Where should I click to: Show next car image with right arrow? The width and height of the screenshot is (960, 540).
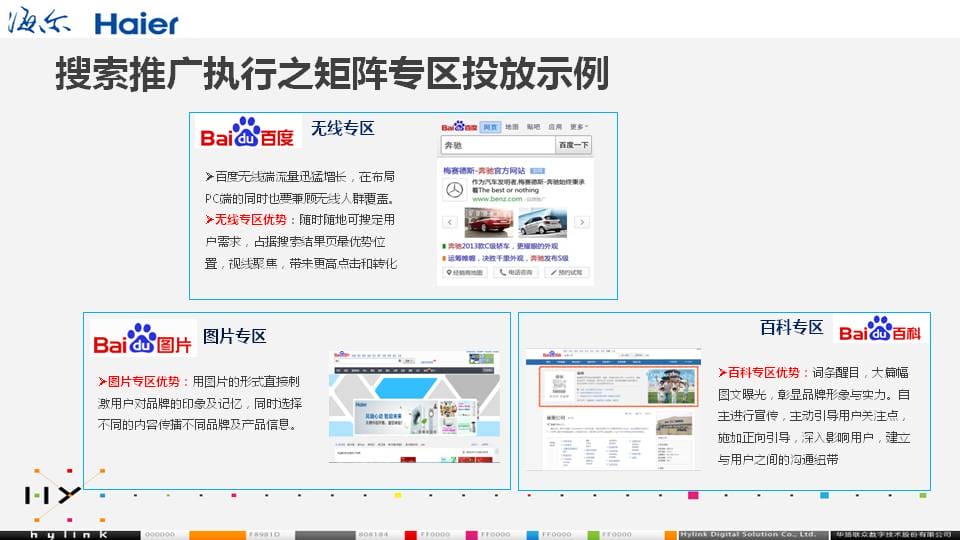(582, 222)
